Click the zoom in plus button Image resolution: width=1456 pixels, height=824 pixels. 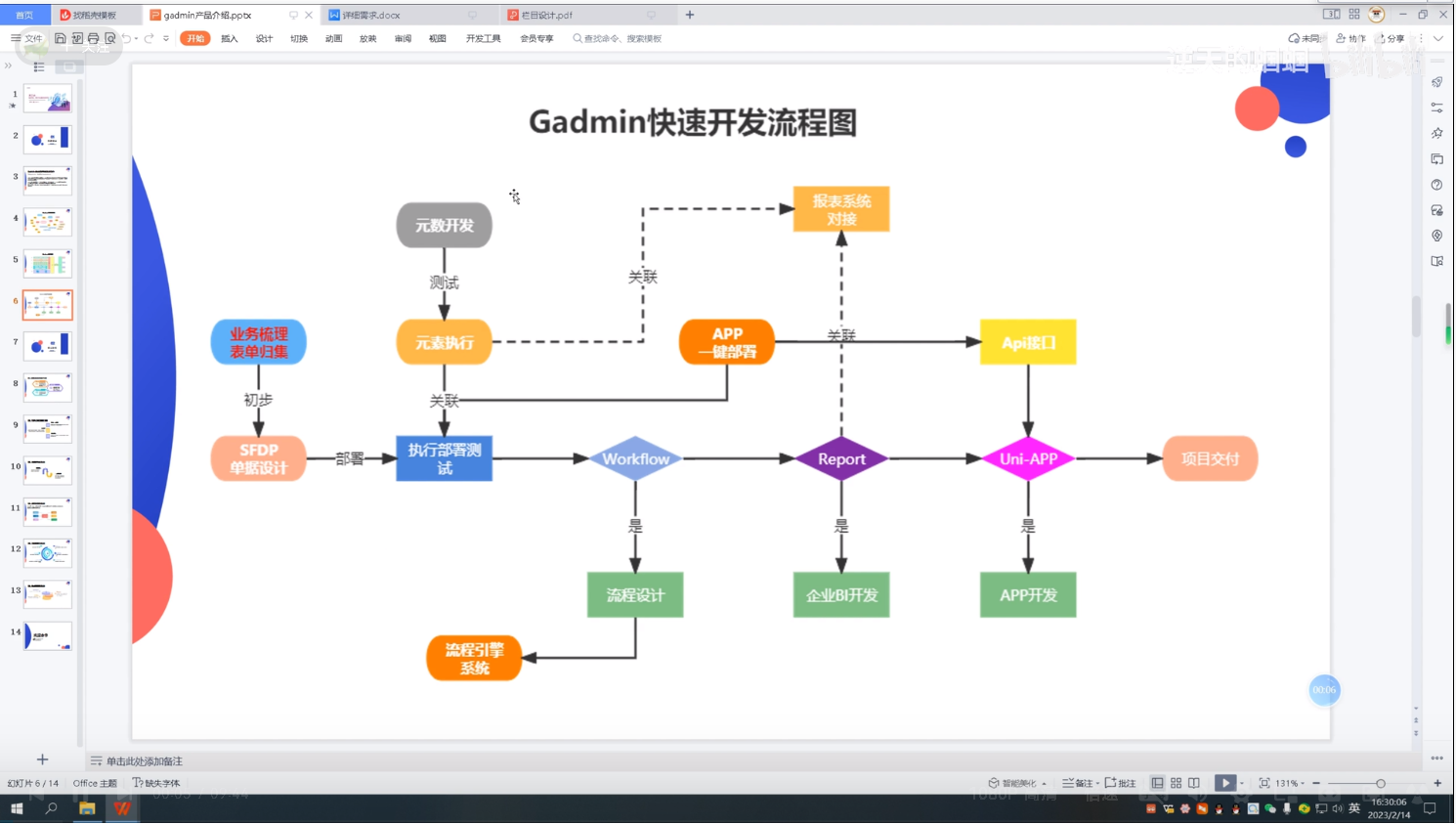(x=1437, y=783)
